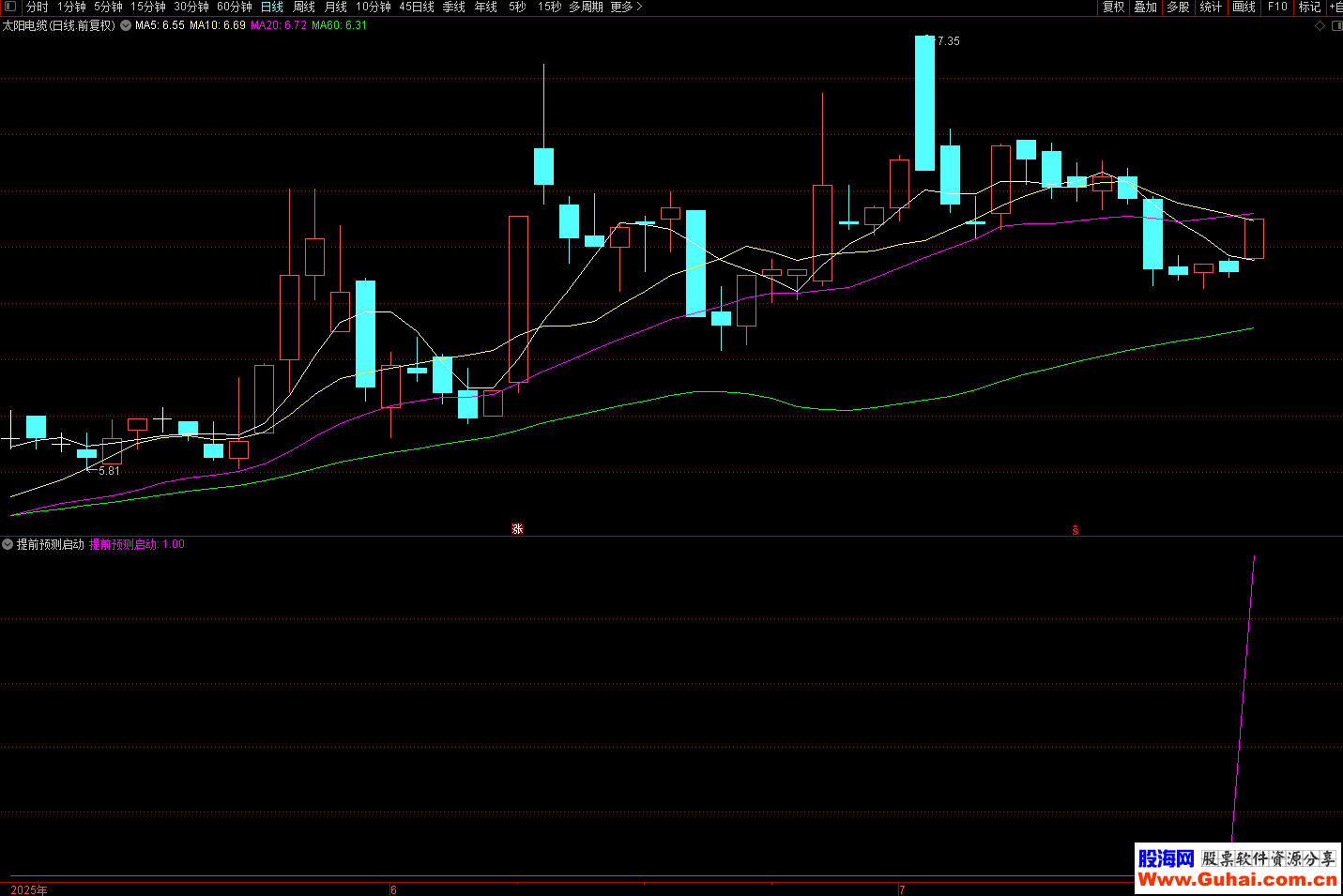Click the diamond icon at chart top right

[1320, 25]
